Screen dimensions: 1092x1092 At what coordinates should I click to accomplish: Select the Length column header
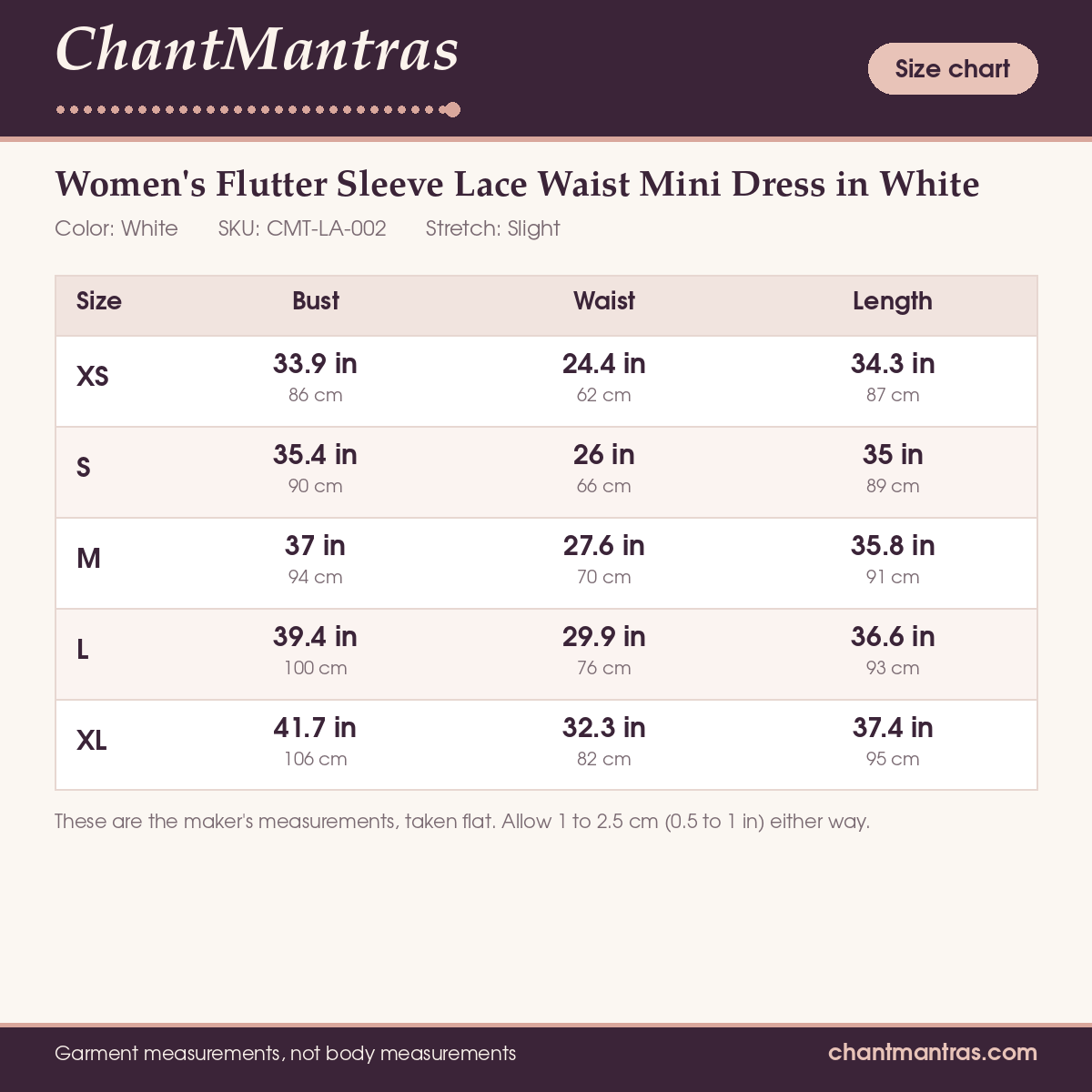(893, 301)
